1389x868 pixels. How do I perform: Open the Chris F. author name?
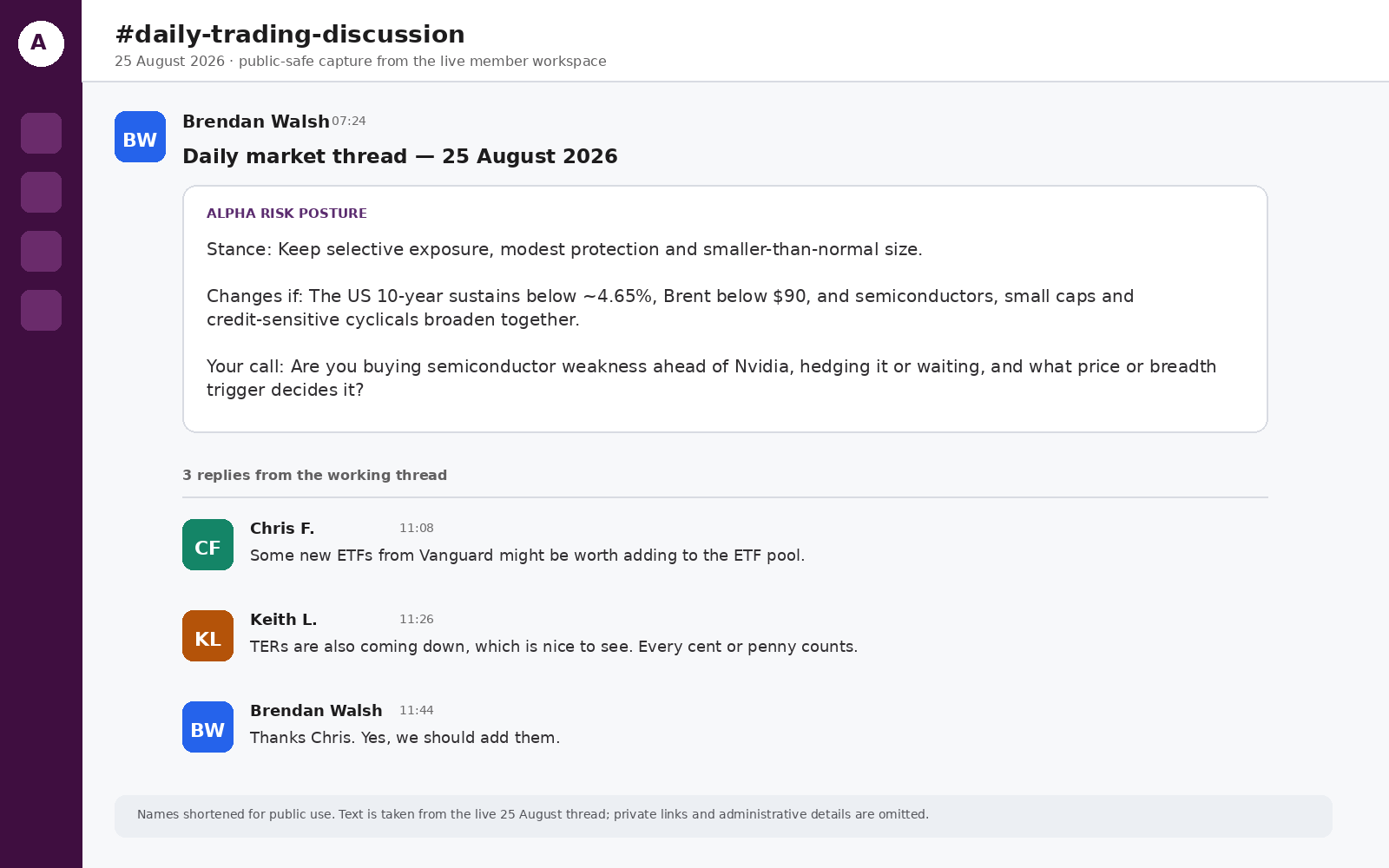click(282, 529)
